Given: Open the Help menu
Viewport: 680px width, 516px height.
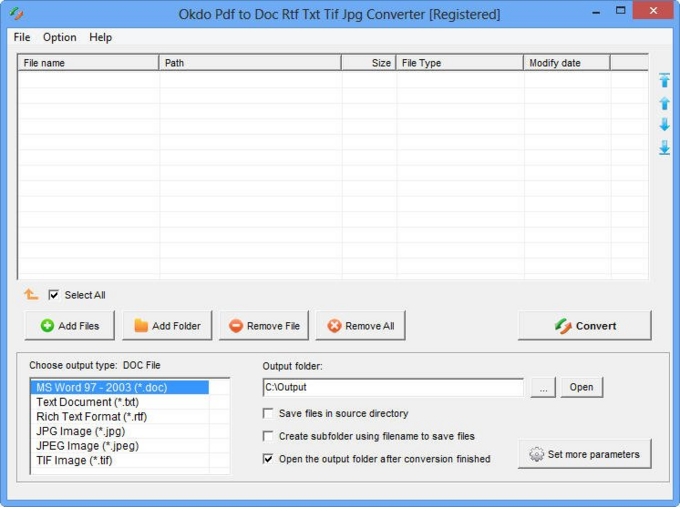Looking at the screenshot, I should (x=100, y=37).
